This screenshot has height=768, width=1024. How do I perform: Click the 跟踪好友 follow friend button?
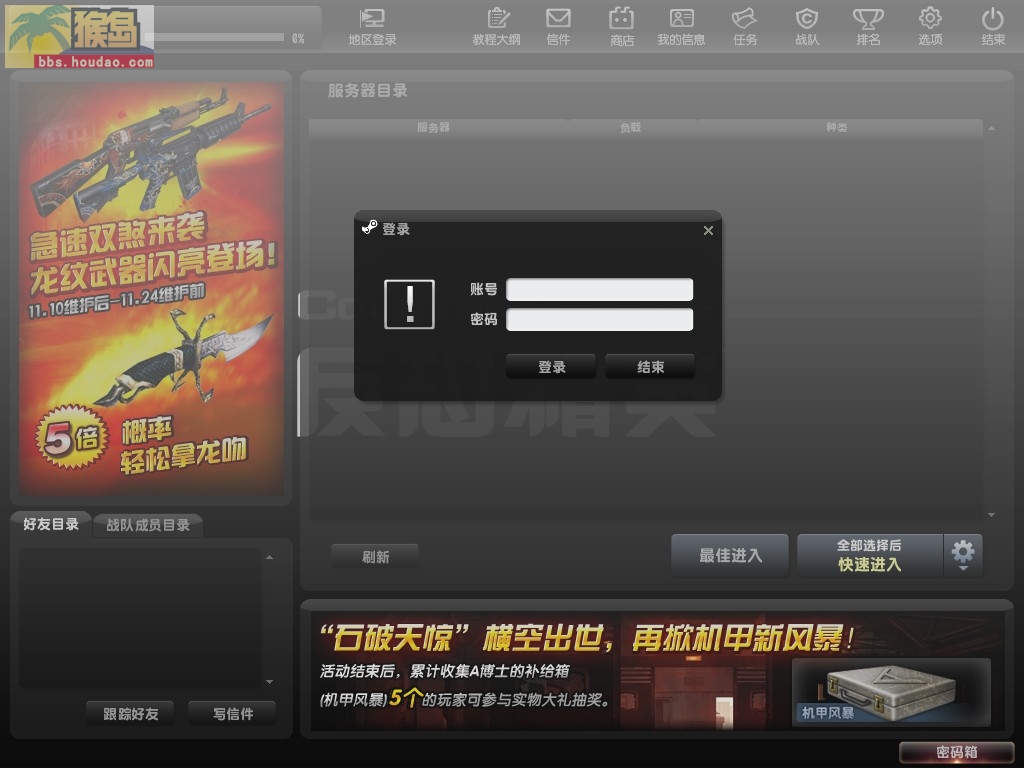point(131,713)
